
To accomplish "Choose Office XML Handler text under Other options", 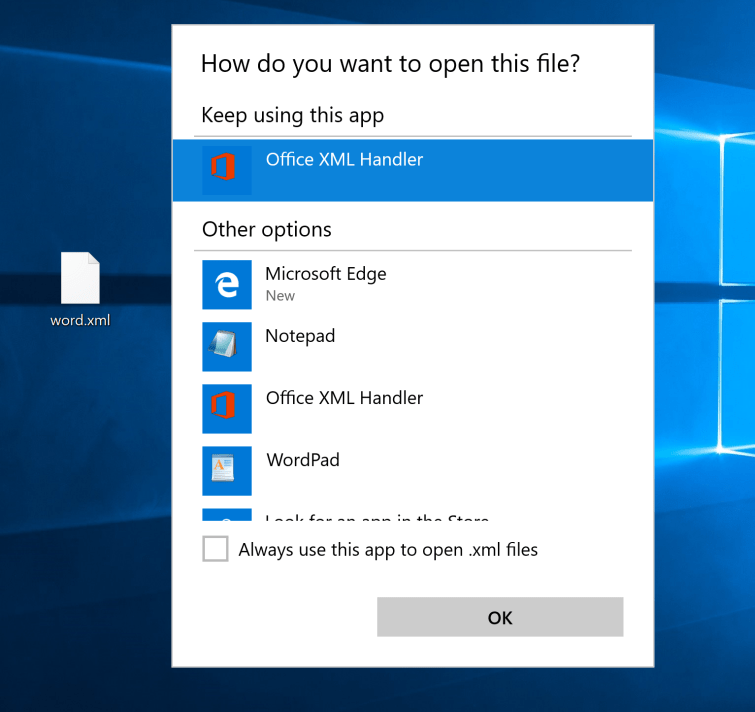I will point(344,398).
